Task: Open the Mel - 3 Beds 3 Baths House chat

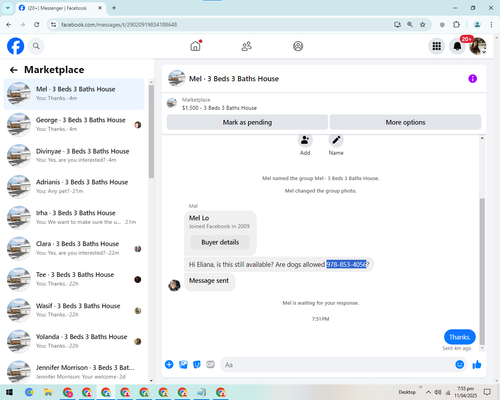Action: pos(74,94)
